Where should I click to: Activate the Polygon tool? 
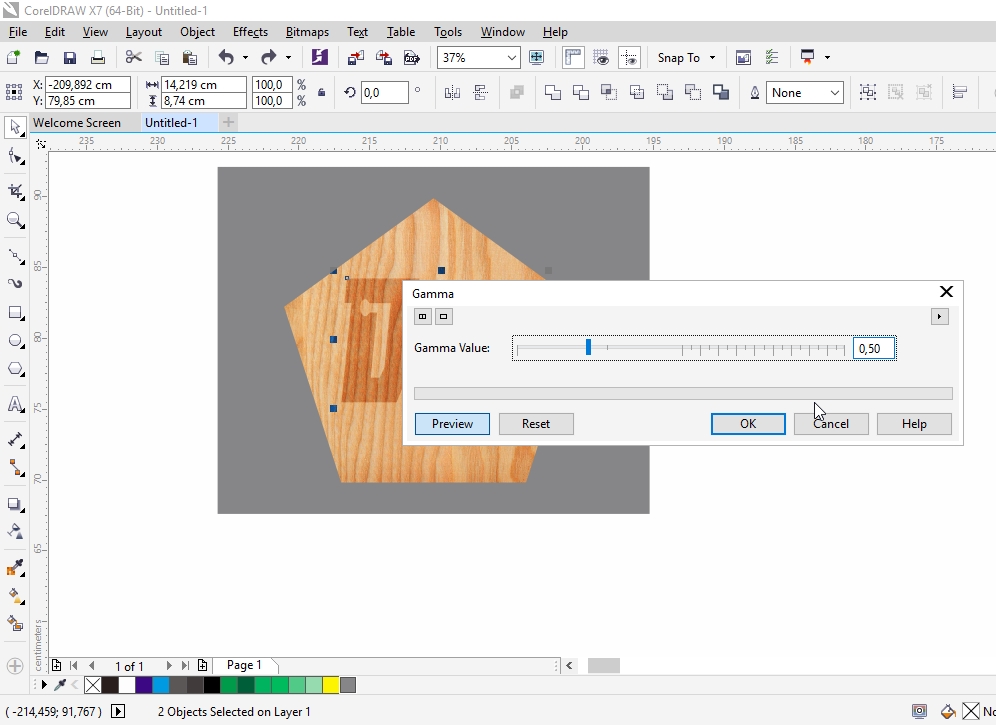point(14,369)
